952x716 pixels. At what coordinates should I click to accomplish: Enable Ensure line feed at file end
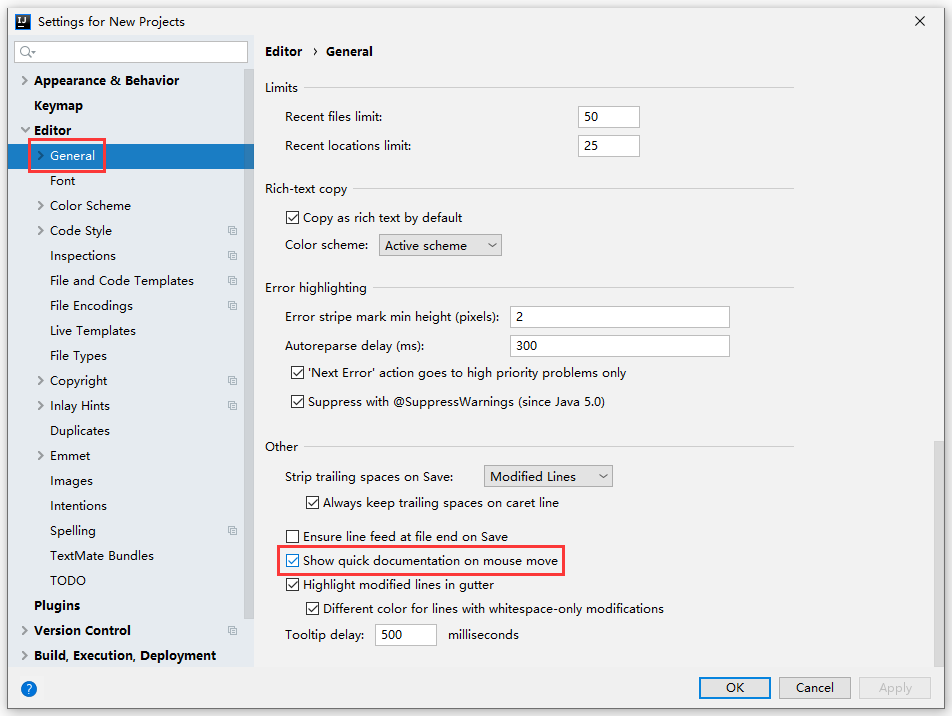tap(293, 537)
